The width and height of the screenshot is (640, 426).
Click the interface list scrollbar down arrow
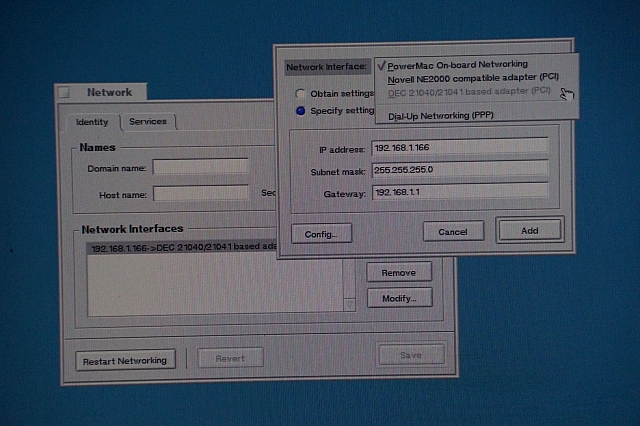[349, 304]
